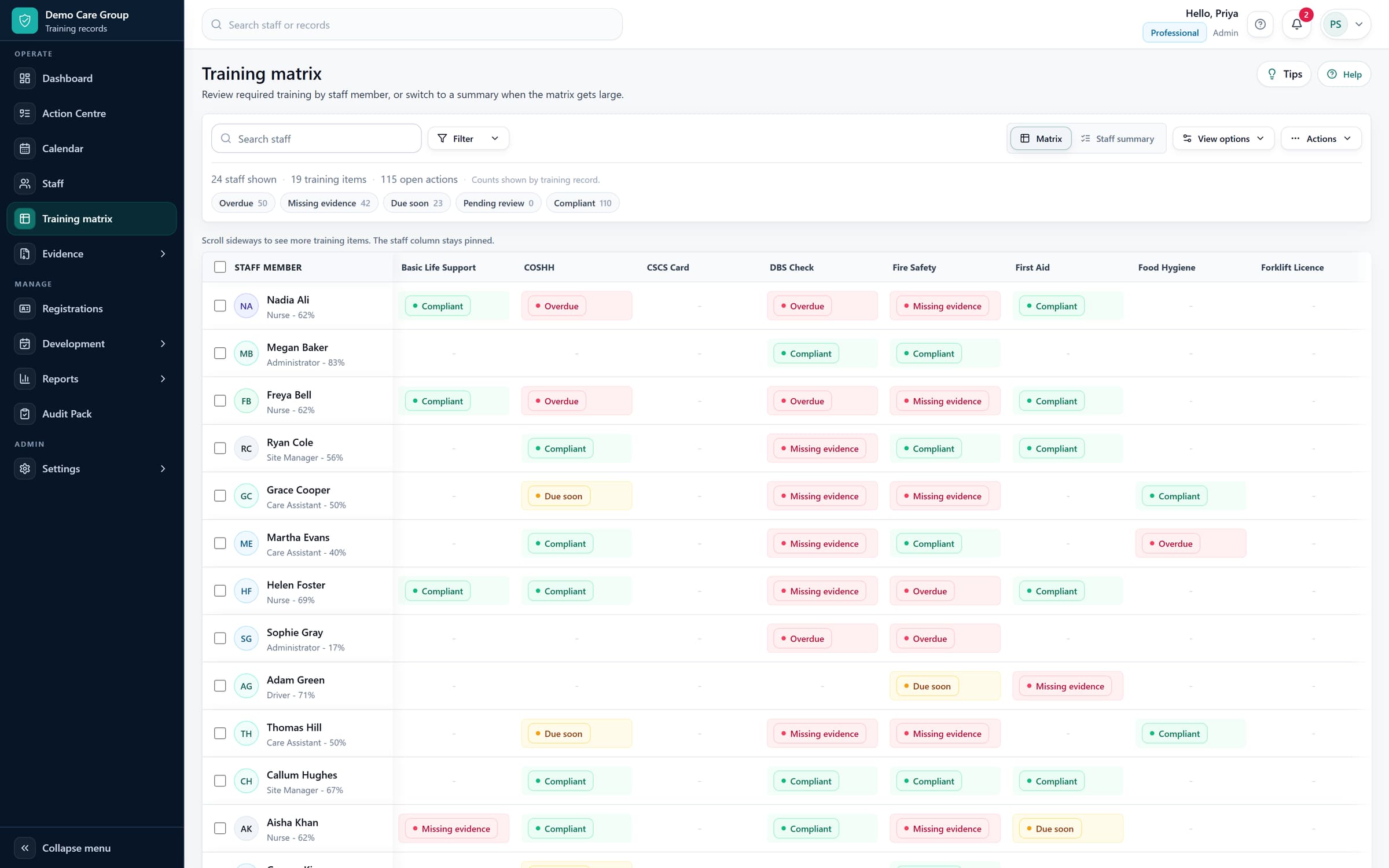This screenshot has height=868, width=1389.
Task: Click the Help button
Action: (x=1344, y=74)
